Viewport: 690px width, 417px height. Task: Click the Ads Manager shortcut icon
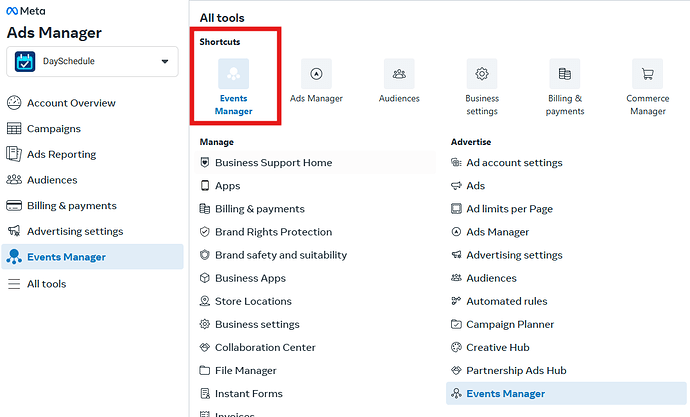(316, 74)
